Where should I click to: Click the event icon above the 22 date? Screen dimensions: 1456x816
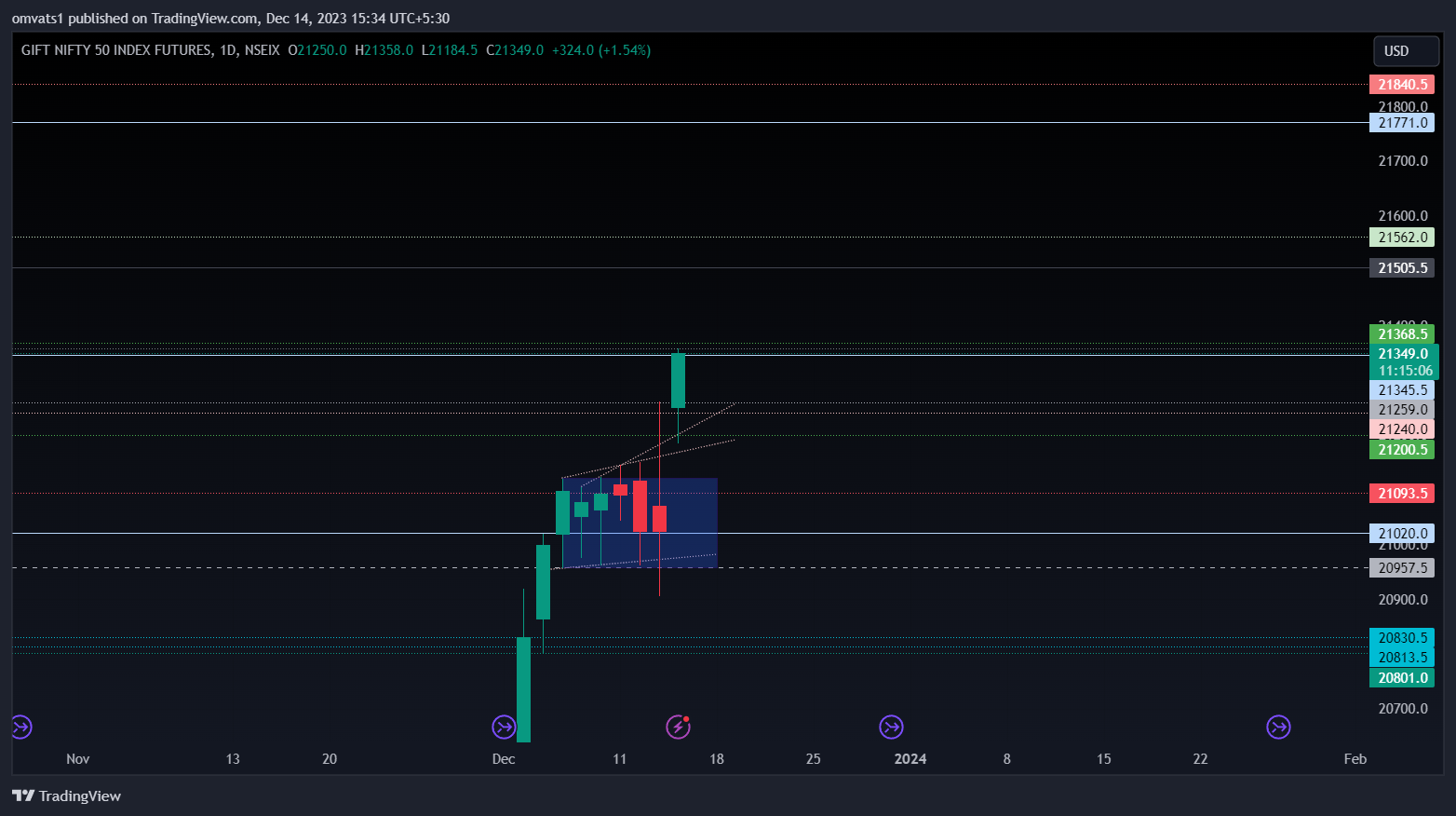[1278, 727]
